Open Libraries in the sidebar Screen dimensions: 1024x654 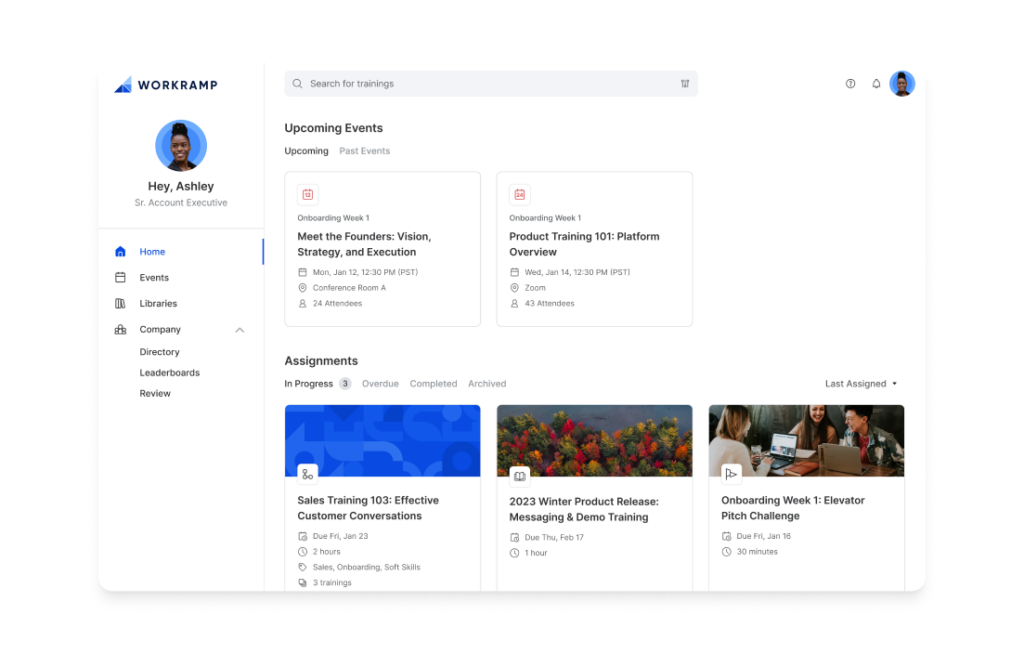pos(158,304)
